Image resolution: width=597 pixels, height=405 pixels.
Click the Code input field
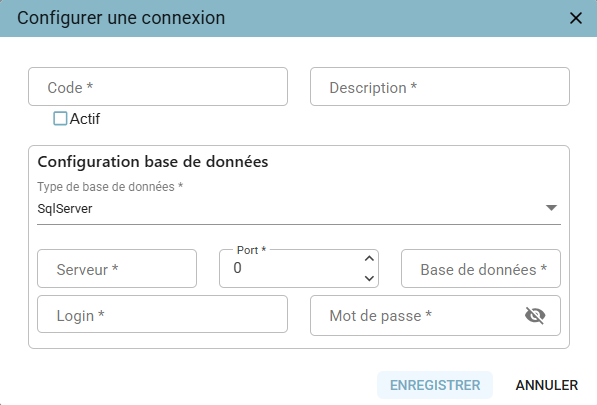point(158,87)
